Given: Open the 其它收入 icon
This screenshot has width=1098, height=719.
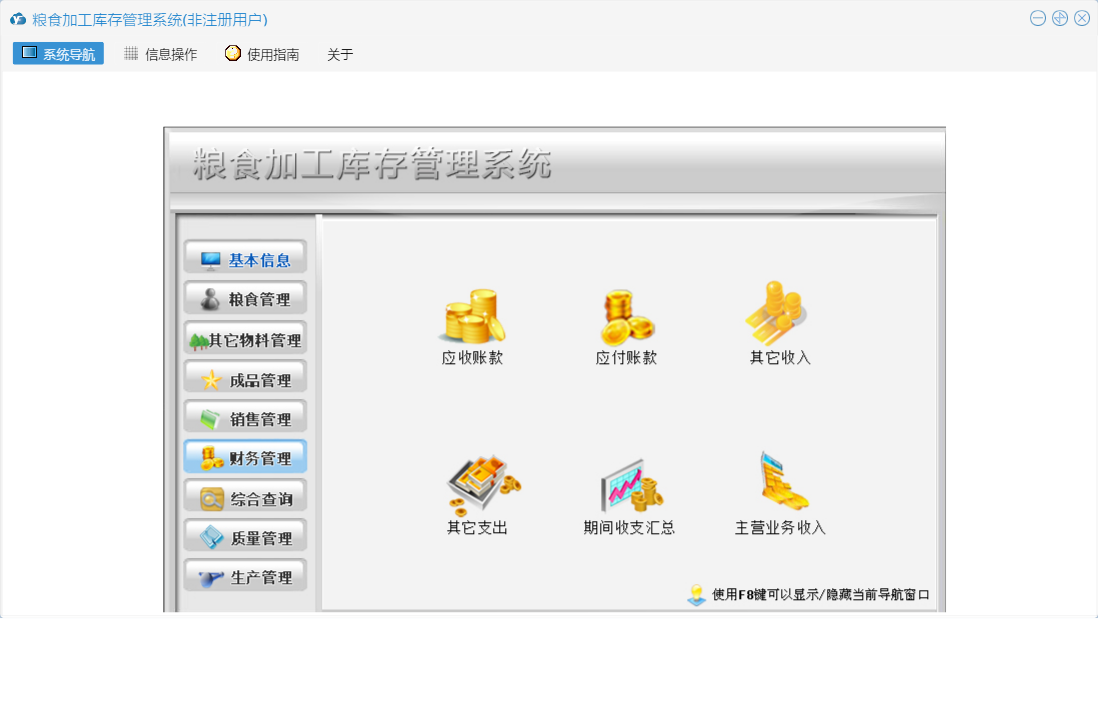Looking at the screenshot, I should [777, 314].
